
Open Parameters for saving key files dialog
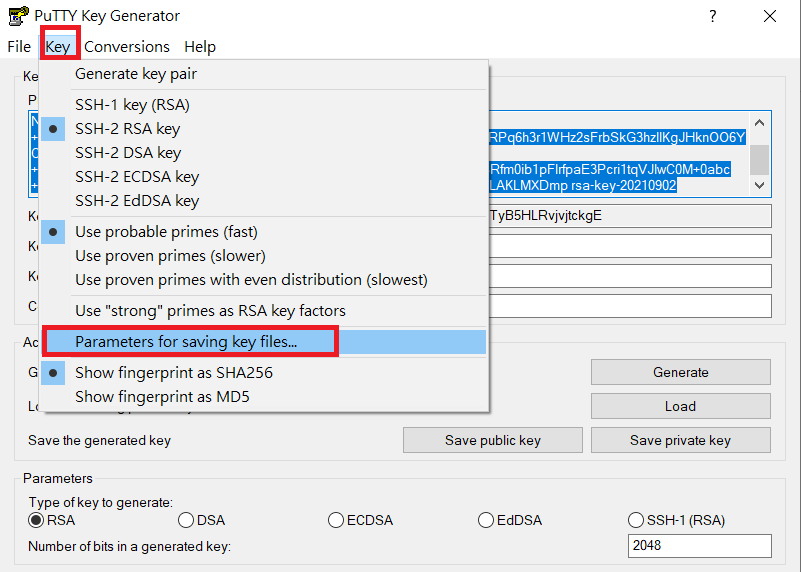click(264, 342)
